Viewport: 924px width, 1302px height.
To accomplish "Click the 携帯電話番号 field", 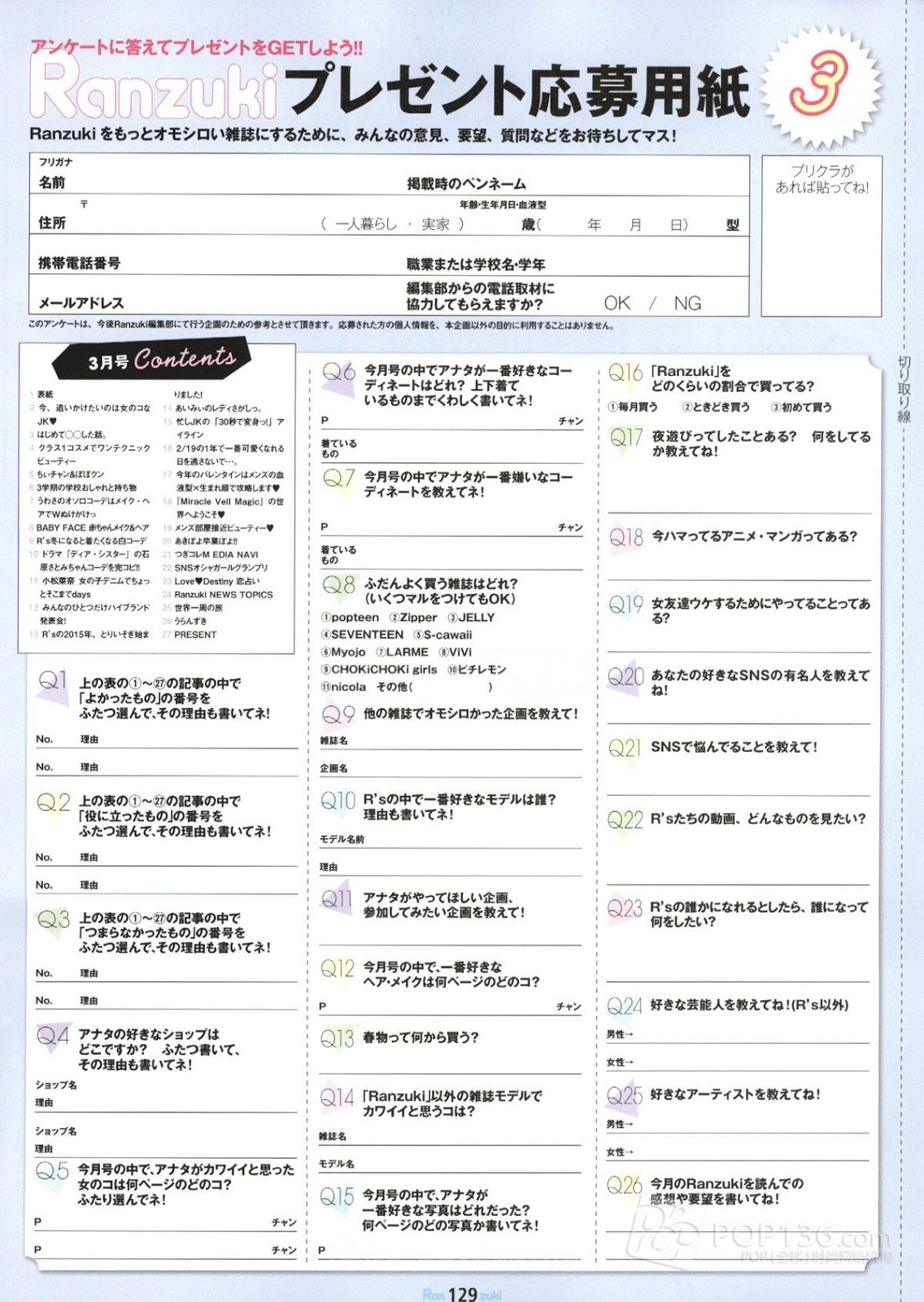I will pyautogui.click(x=217, y=256).
